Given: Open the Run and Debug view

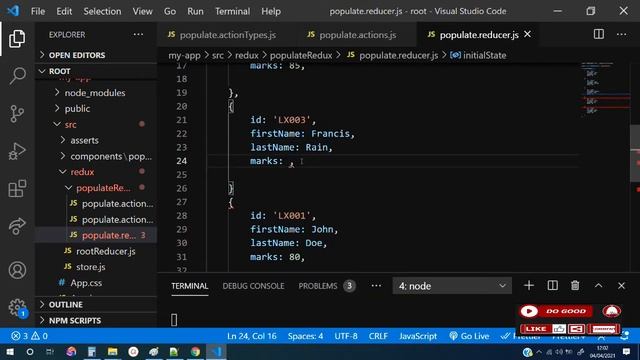Looking at the screenshot, I should click(x=17, y=151).
